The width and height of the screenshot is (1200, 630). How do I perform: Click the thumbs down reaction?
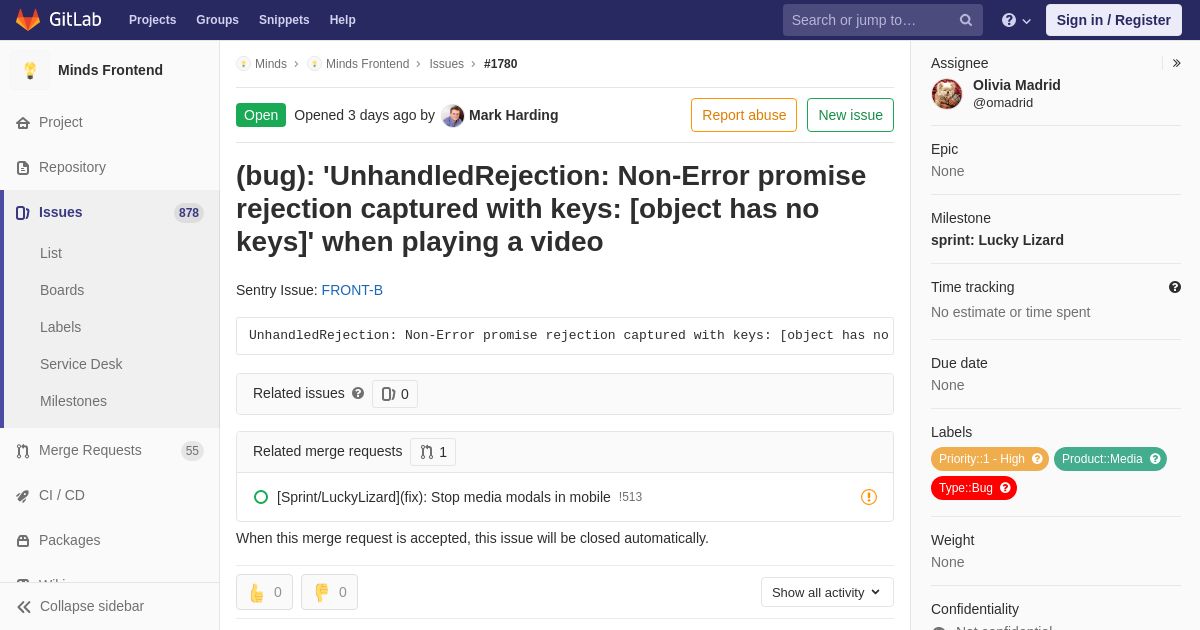coord(329,592)
